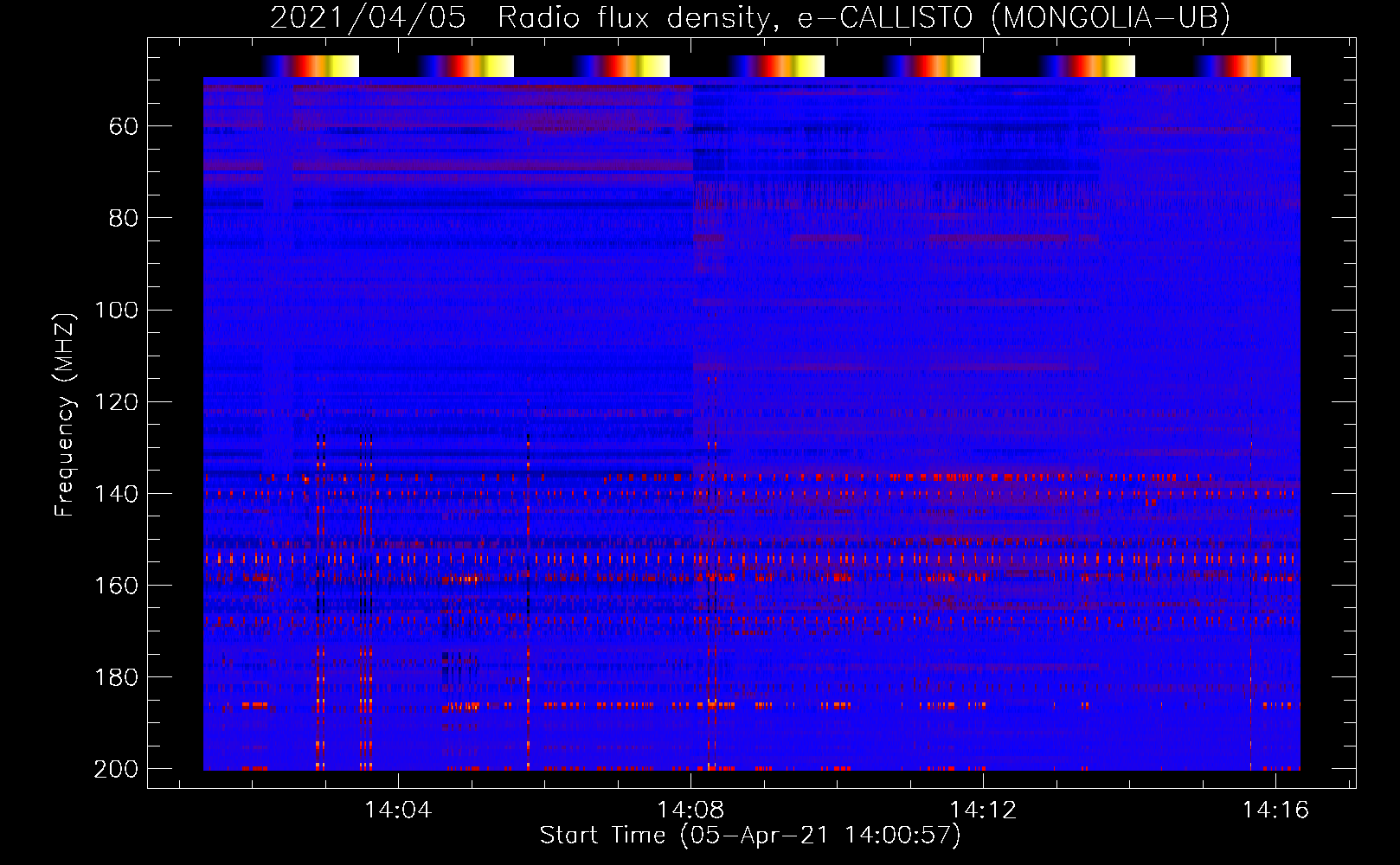Click the 14:16 time tick label
1400x865 pixels.
pyautogui.click(x=1275, y=810)
